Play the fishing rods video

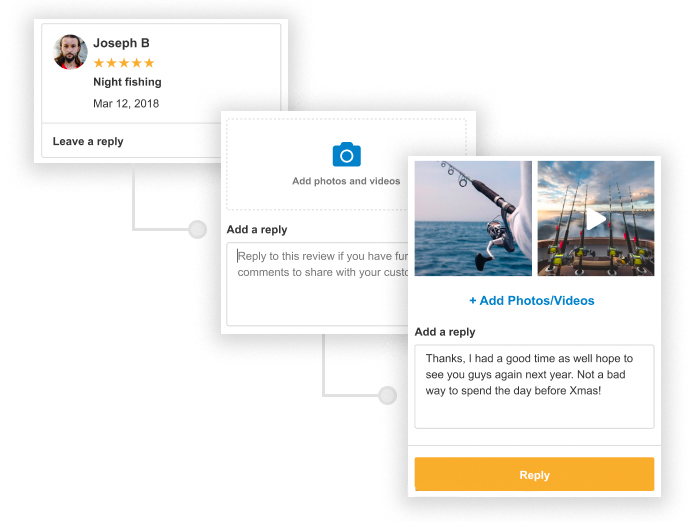pos(596,219)
